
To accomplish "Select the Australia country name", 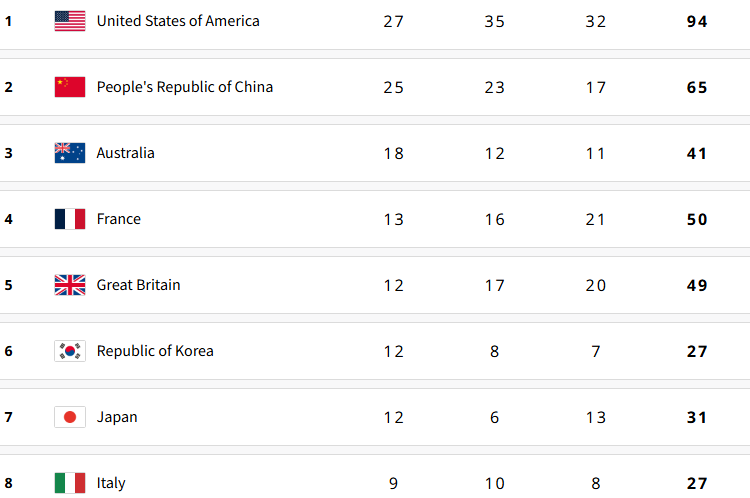I will point(126,153).
